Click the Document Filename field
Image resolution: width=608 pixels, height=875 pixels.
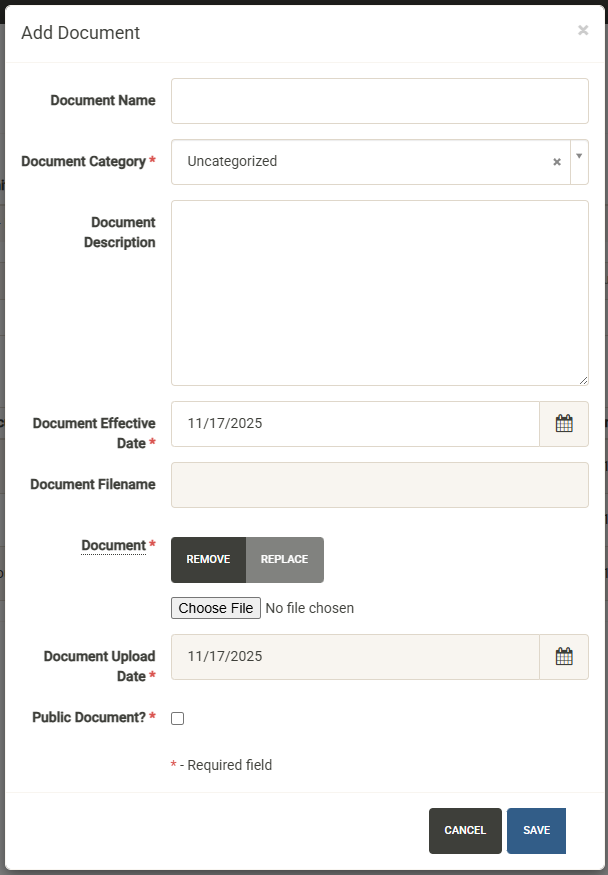tap(379, 485)
